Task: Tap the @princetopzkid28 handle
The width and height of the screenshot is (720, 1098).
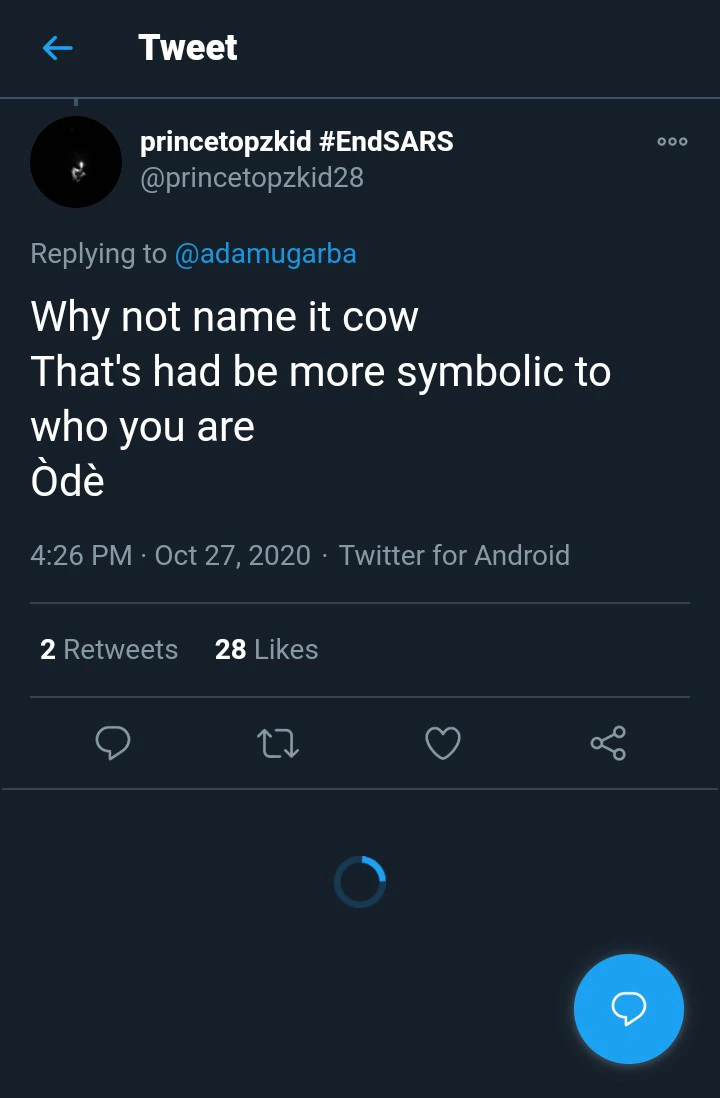Action: tap(252, 178)
